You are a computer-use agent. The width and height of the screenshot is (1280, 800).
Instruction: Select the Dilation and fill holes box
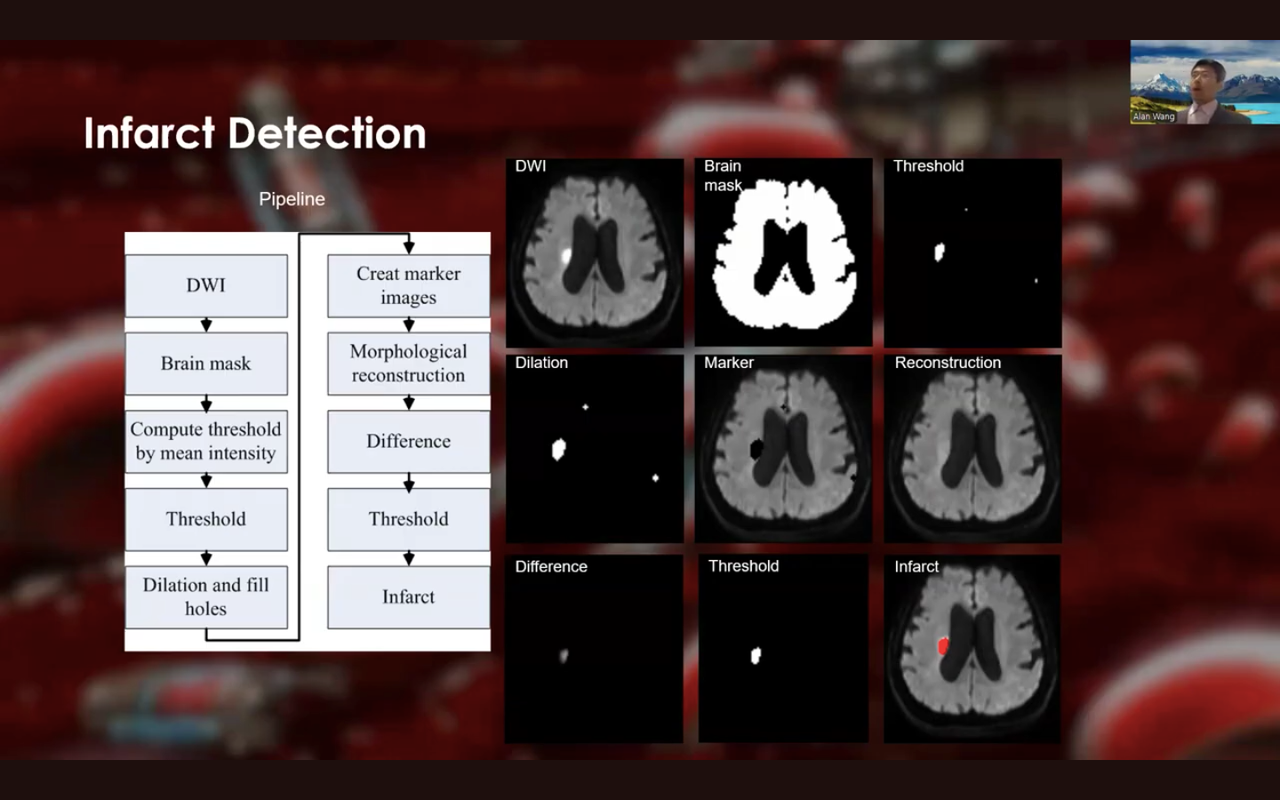click(x=206, y=597)
